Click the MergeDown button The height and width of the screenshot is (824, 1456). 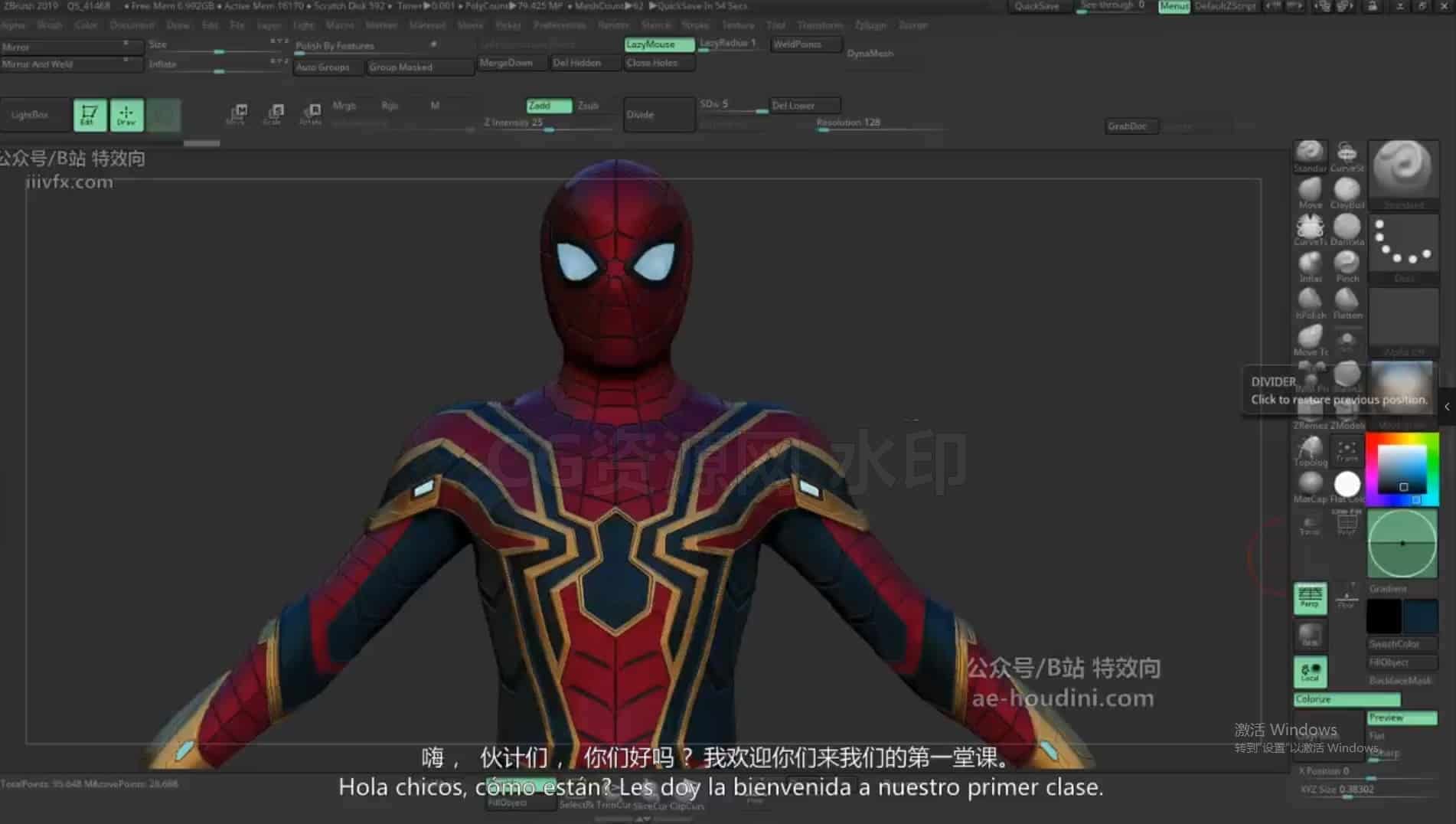511,63
